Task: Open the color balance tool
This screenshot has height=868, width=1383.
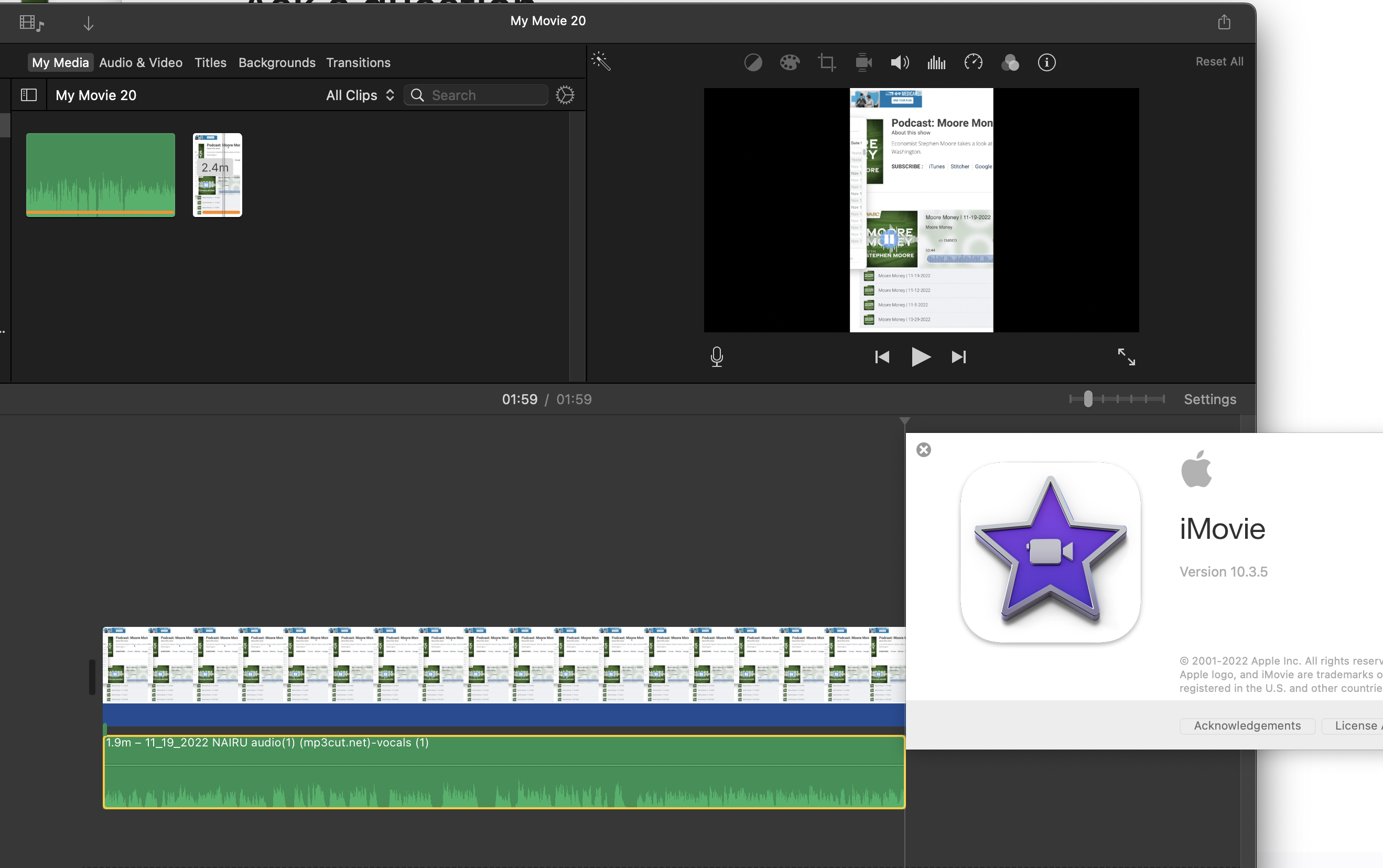Action: coord(753,62)
